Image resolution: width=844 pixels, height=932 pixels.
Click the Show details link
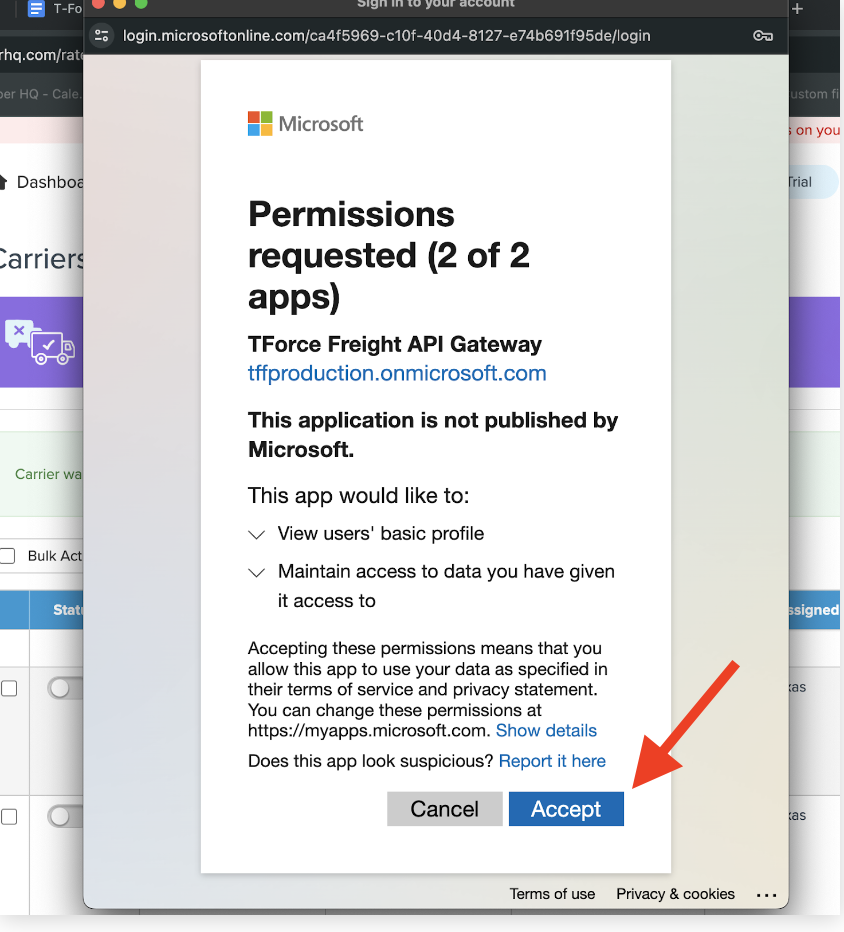point(546,731)
